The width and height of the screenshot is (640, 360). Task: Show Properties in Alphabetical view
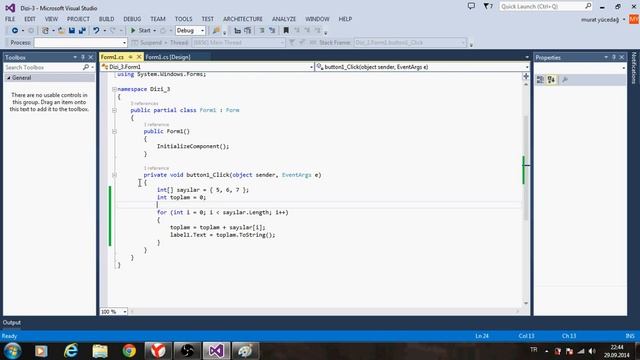point(551,80)
